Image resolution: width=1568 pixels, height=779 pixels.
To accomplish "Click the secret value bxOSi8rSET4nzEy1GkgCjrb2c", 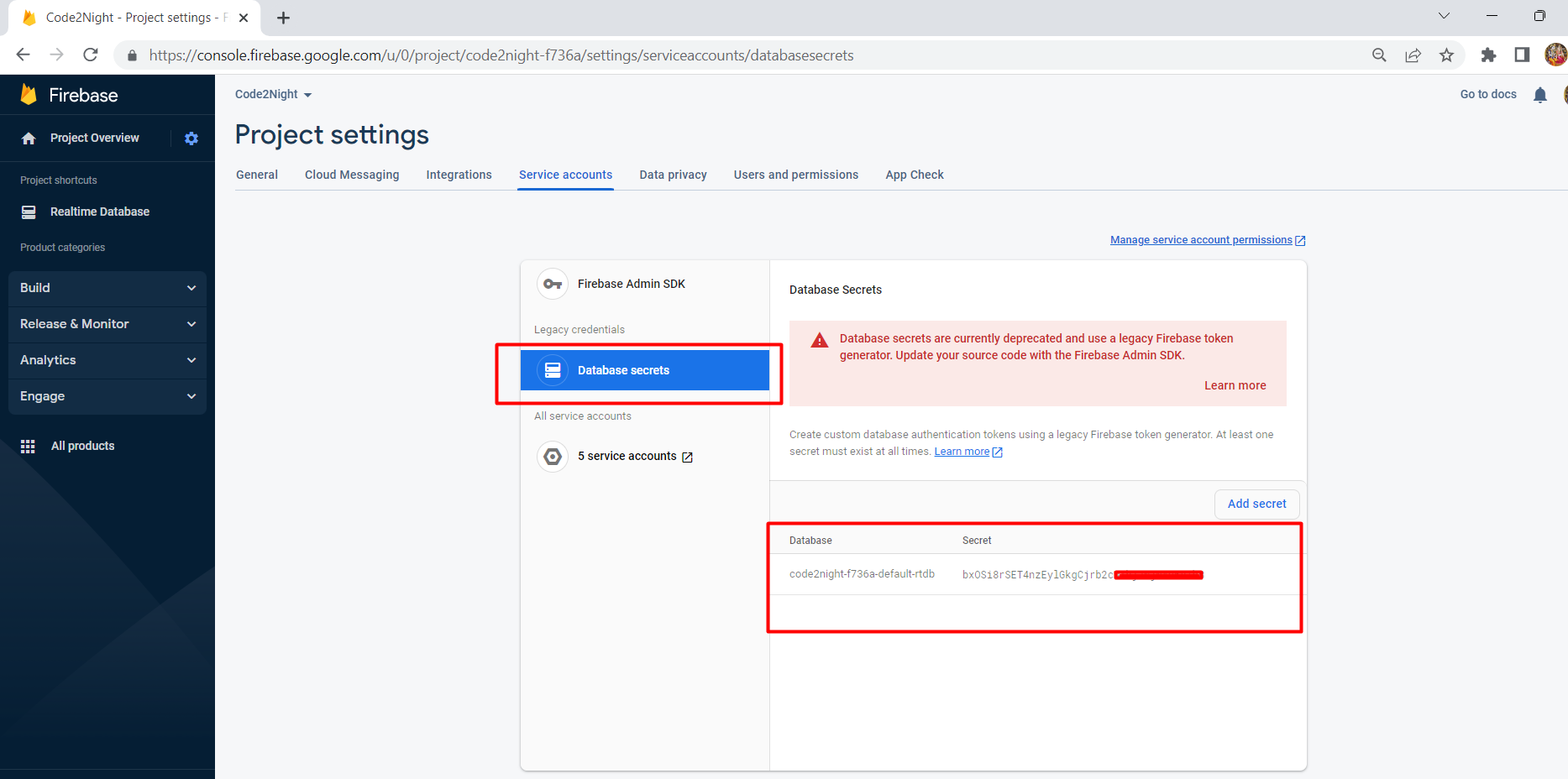I will click(x=1037, y=575).
